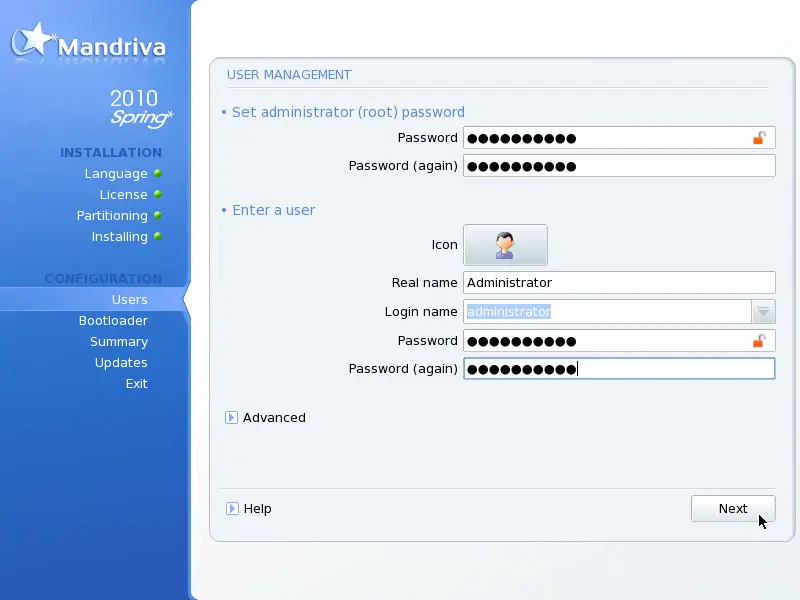Select the Exit step in sidebar
Viewport: 800px width, 600px height.
[x=137, y=383]
